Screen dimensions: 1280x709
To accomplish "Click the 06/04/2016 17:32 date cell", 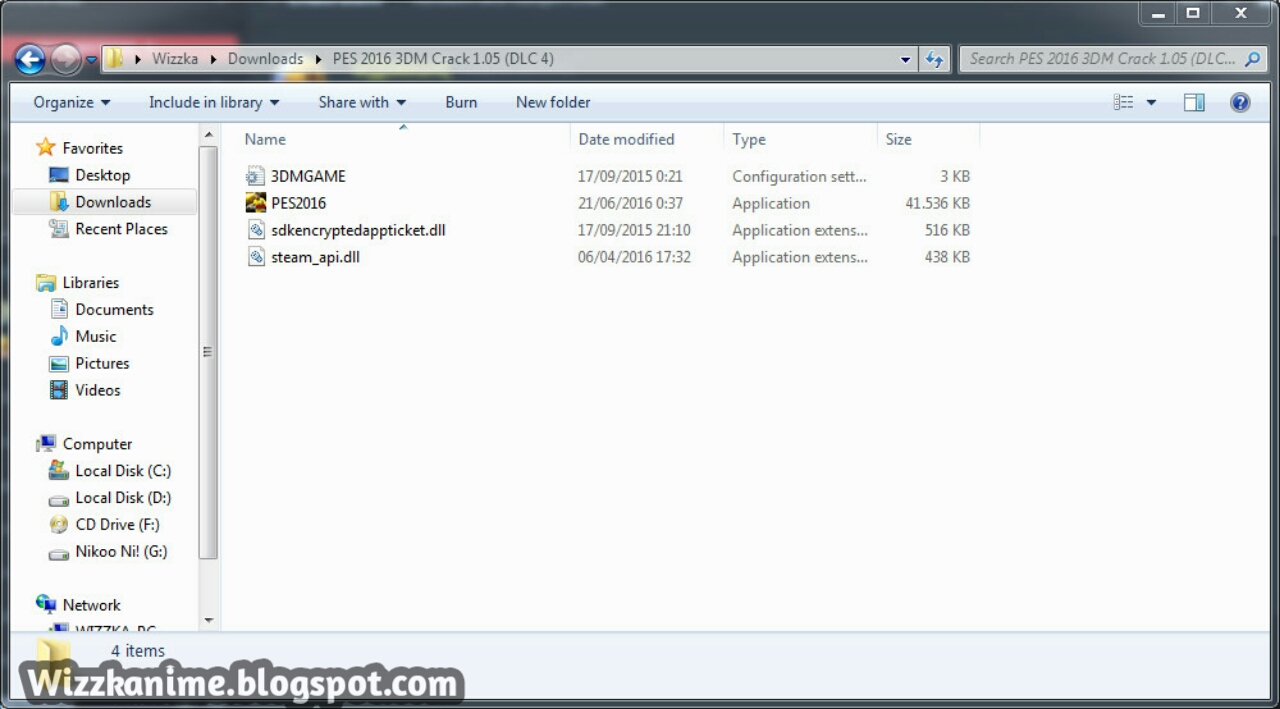I will (x=634, y=257).
